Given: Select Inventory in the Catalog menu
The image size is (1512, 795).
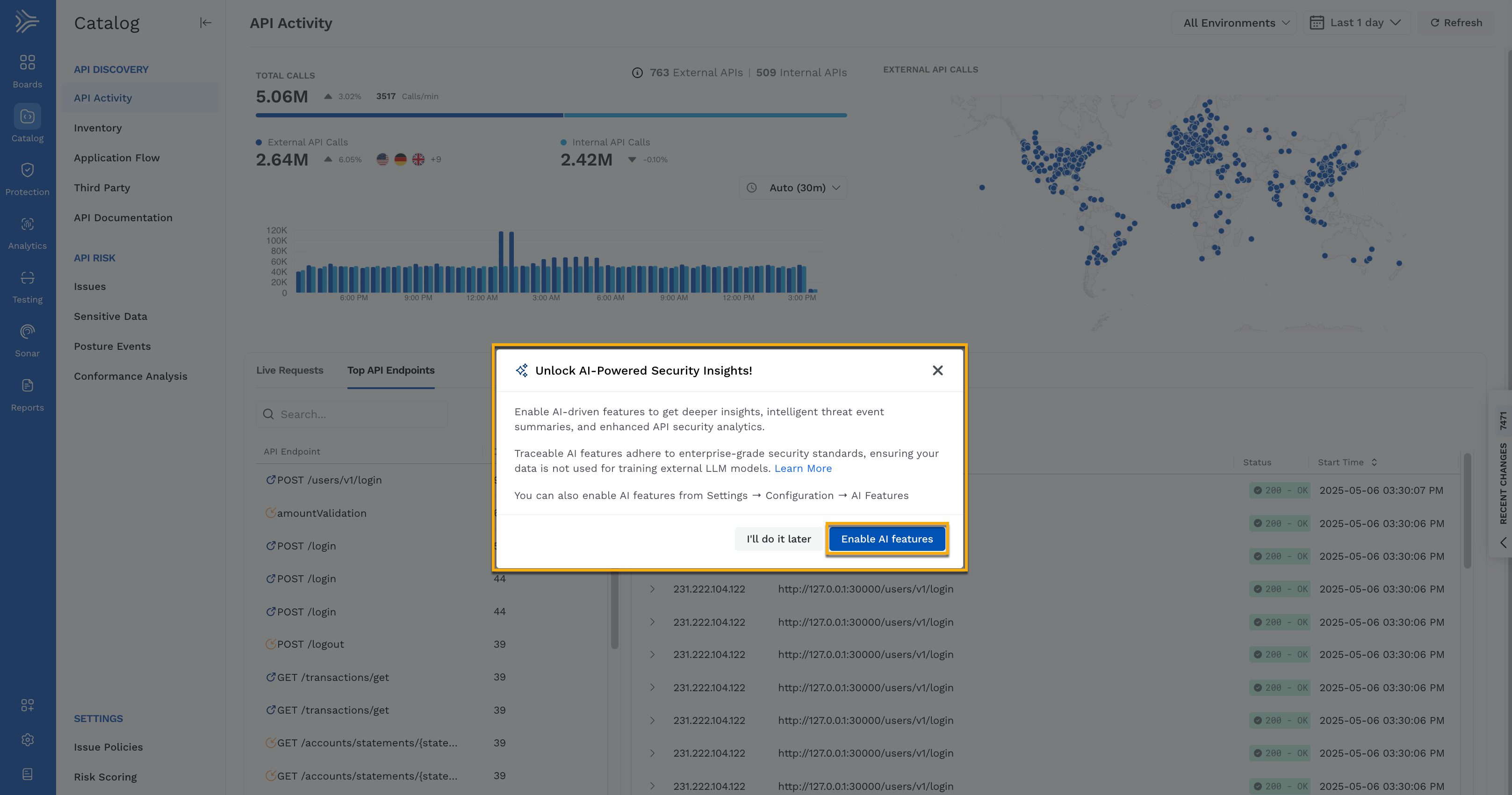Looking at the screenshot, I should tap(98, 128).
